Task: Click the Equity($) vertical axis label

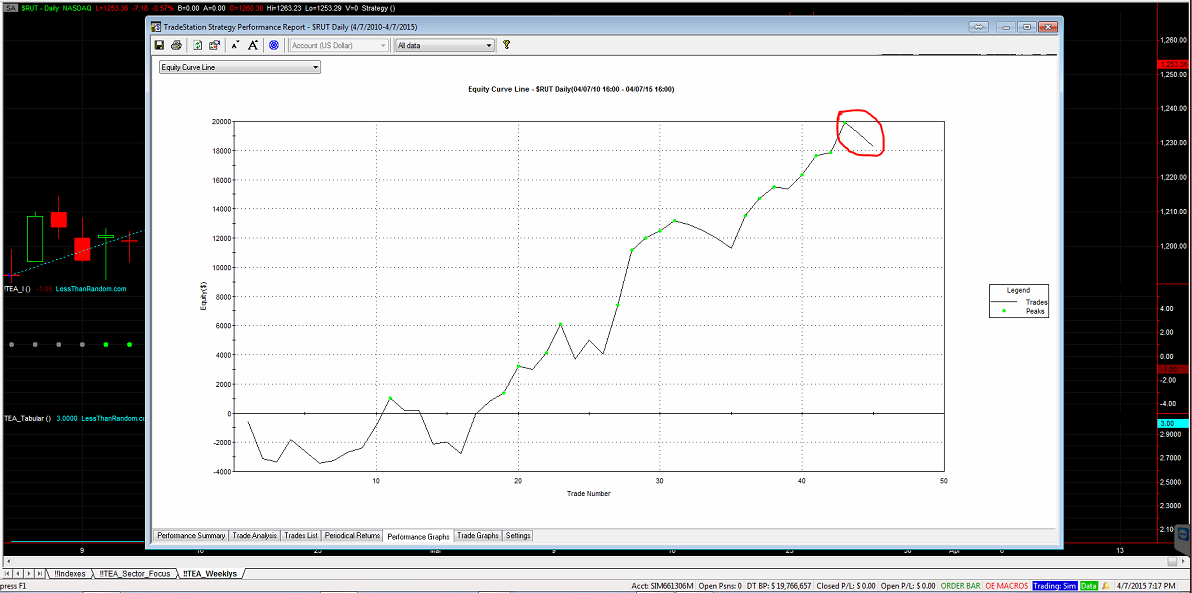Action: click(x=203, y=298)
